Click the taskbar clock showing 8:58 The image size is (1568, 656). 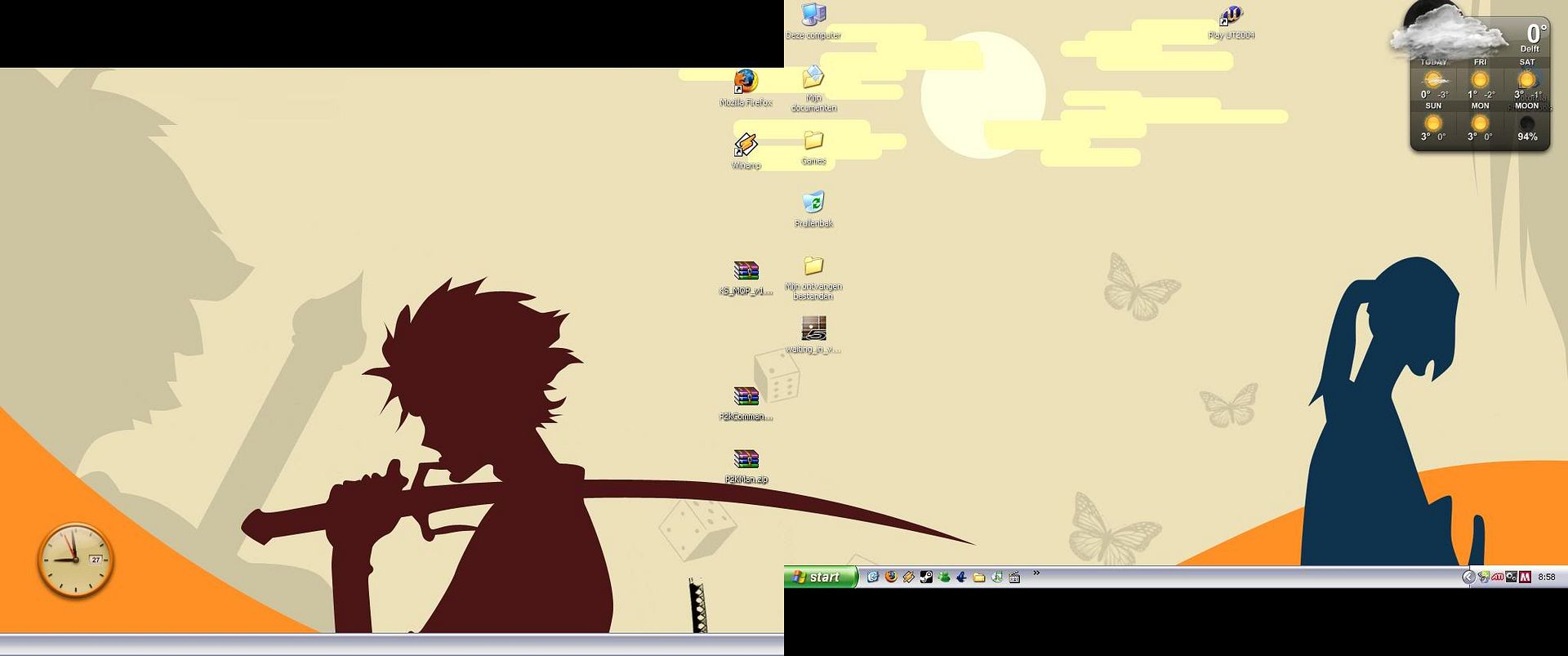point(1546,577)
